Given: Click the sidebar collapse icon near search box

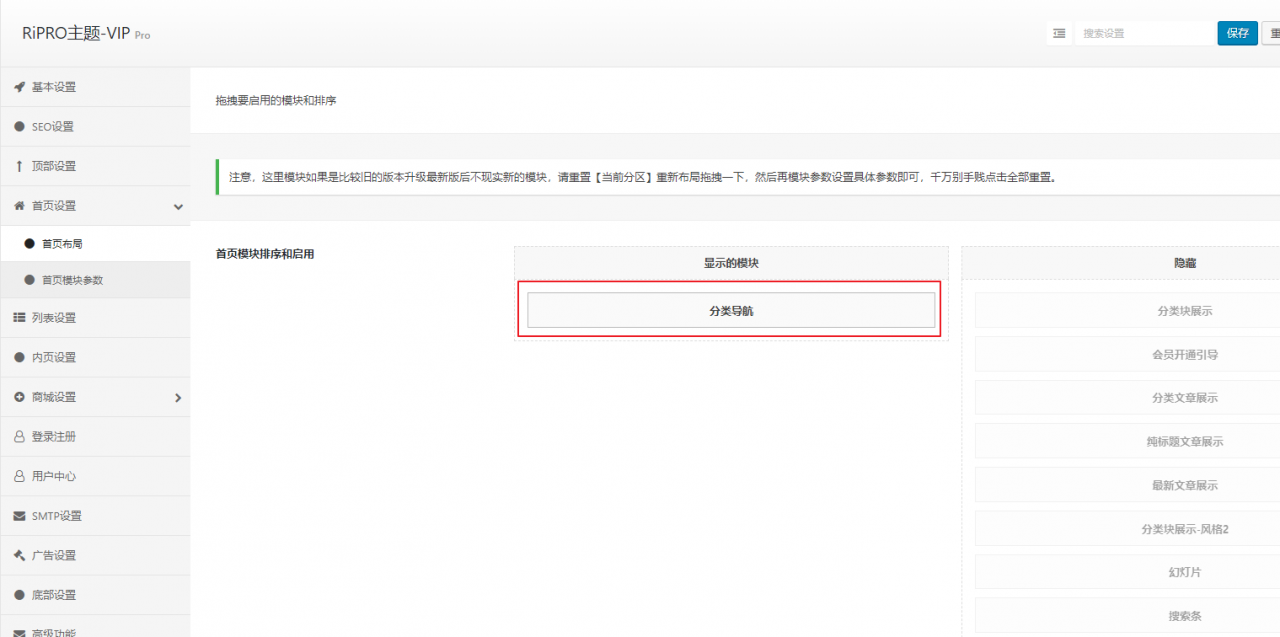Looking at the screenshot, I should click(x=1059, y=33).
